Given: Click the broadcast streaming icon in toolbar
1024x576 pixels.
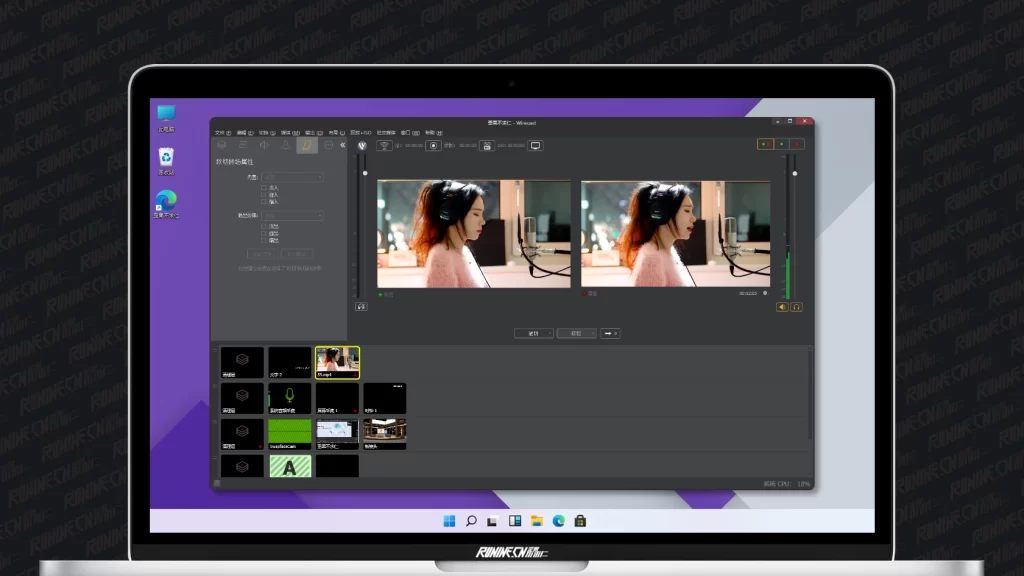Looking at the screenshot, I should [x=385, y=145].
